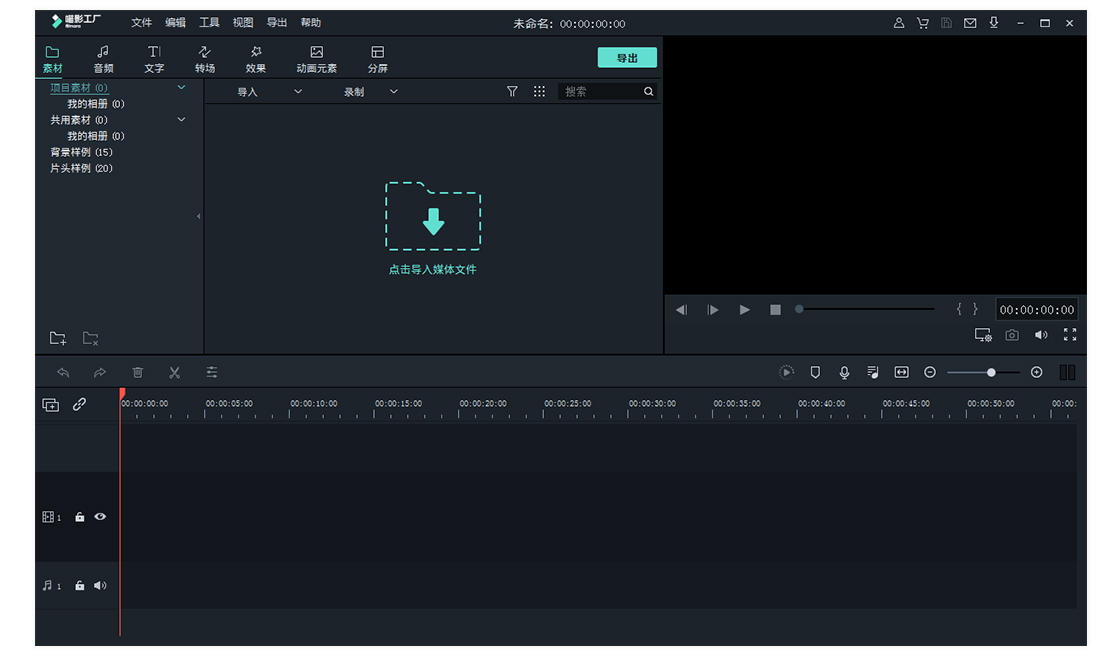Screen dimensions: 1120x660
Task: Click the new folder icon in media panel
Action: [58, 338]
